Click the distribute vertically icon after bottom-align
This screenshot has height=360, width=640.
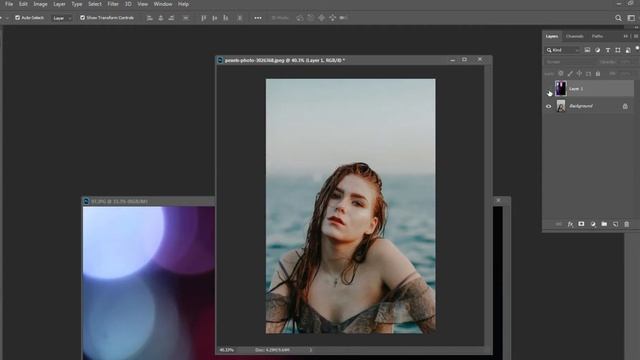point(240,18)
